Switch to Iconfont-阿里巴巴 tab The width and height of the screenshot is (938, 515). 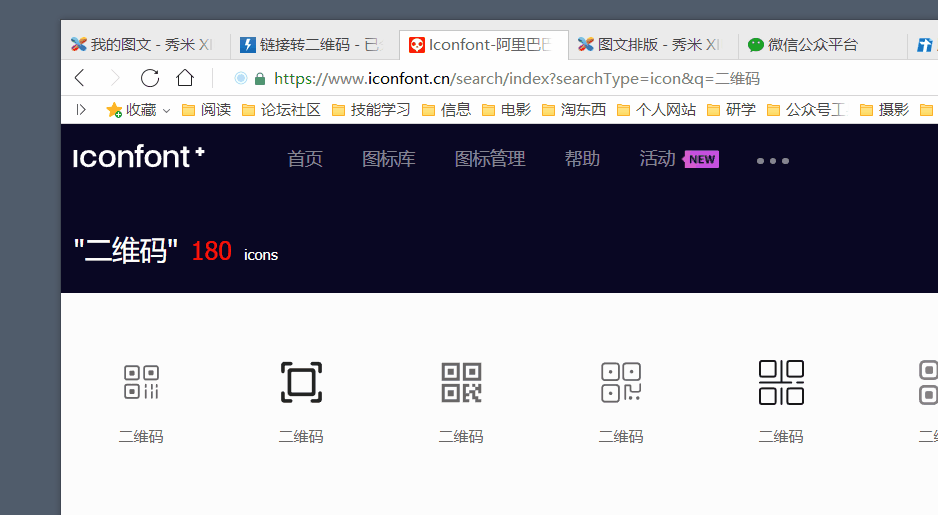[x=483, y=45]
